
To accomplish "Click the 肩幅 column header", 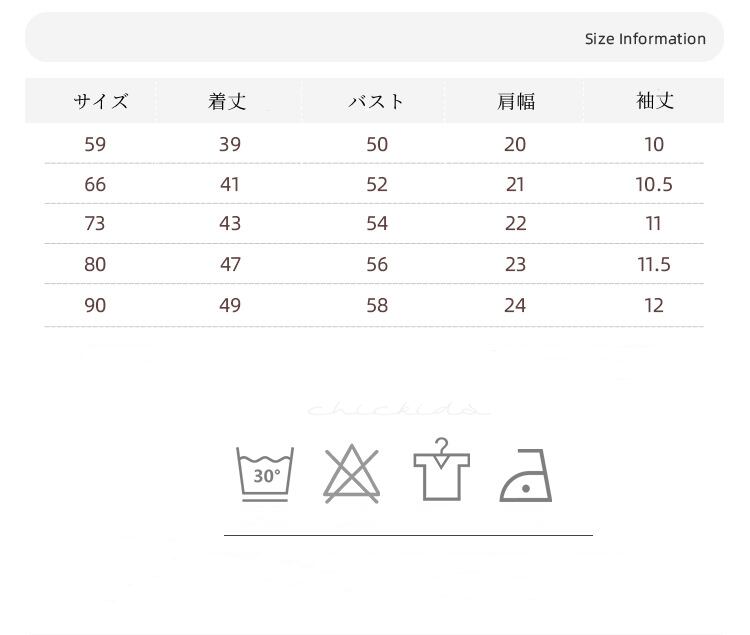I will pos(516,101).
